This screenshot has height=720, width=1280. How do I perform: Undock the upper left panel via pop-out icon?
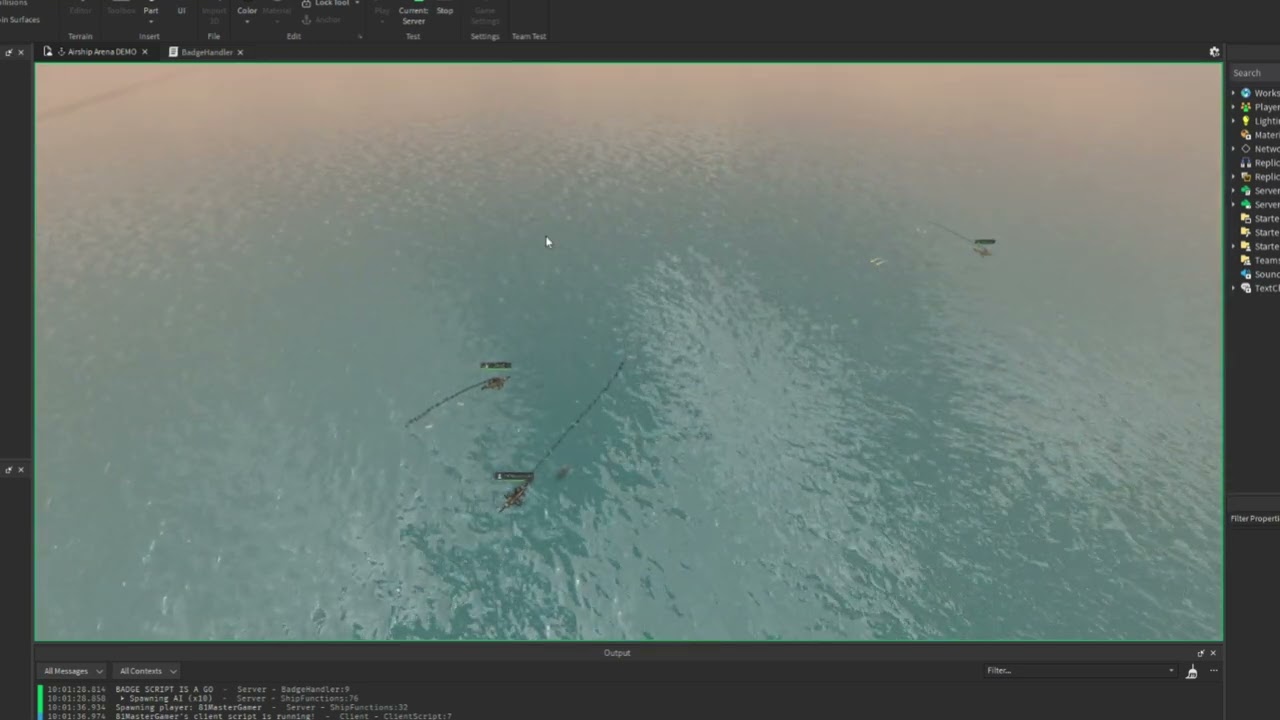9,52
